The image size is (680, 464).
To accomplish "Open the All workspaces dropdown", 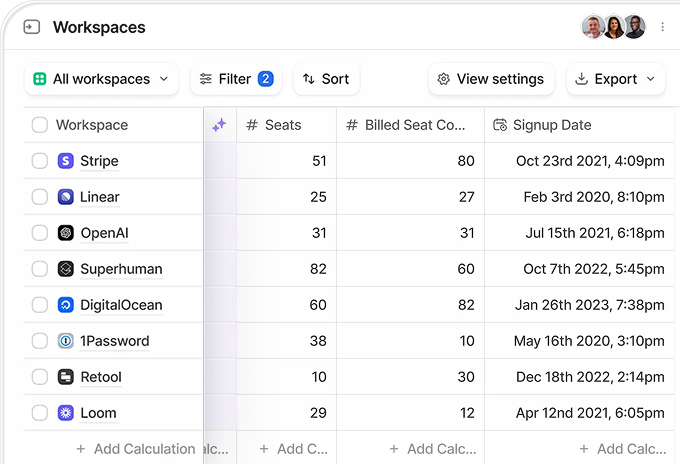I will click(101, 79).
